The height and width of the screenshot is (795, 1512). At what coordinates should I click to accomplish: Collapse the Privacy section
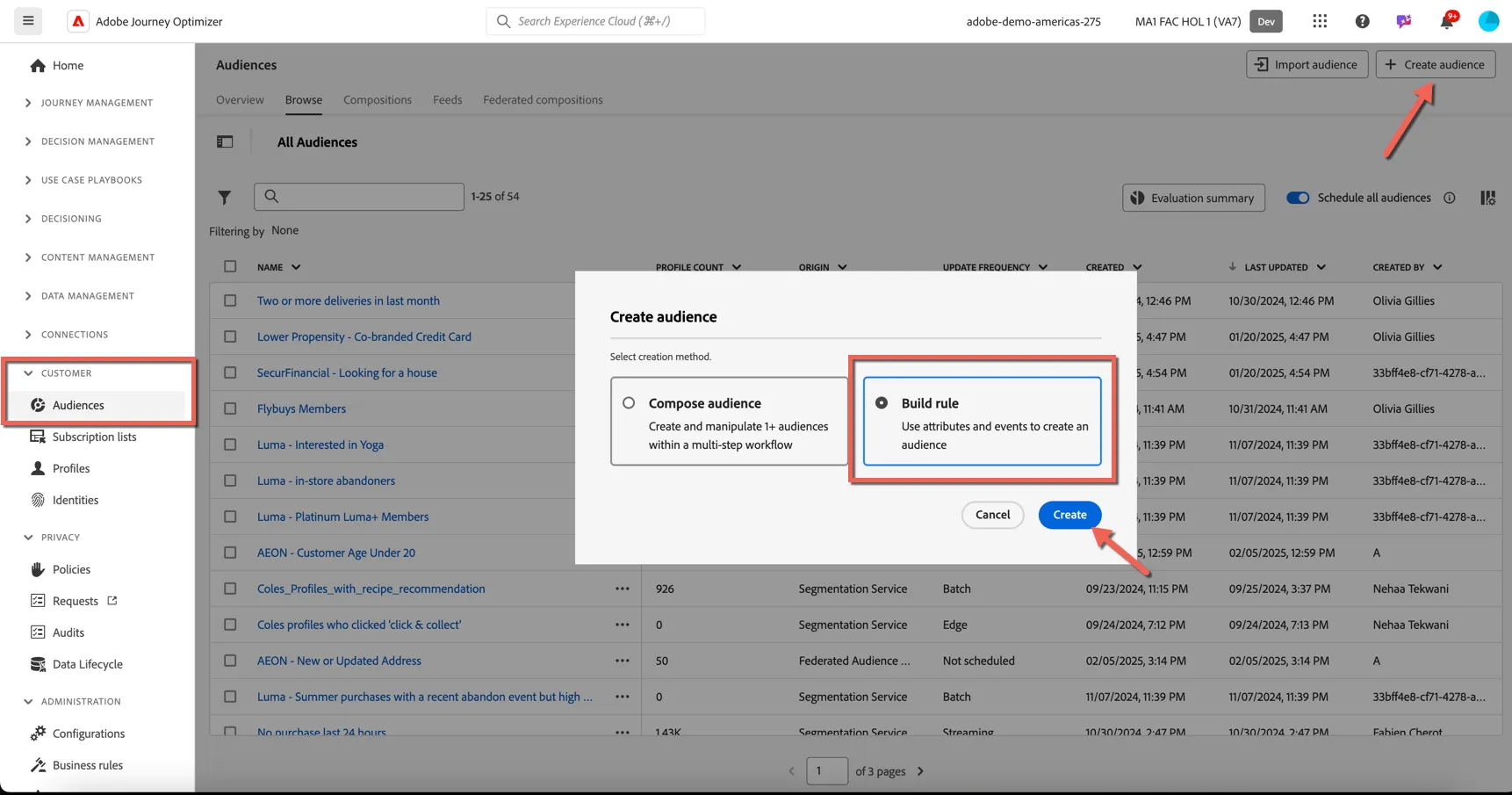28,538
